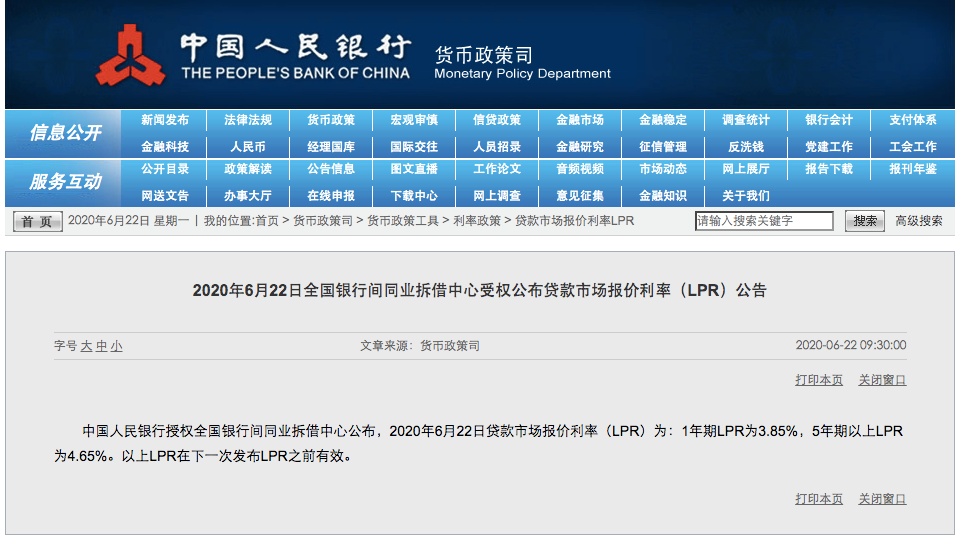965x547 pixels.
Task: Open the 信息公开 section tab
Action: [x=65, y=132]
